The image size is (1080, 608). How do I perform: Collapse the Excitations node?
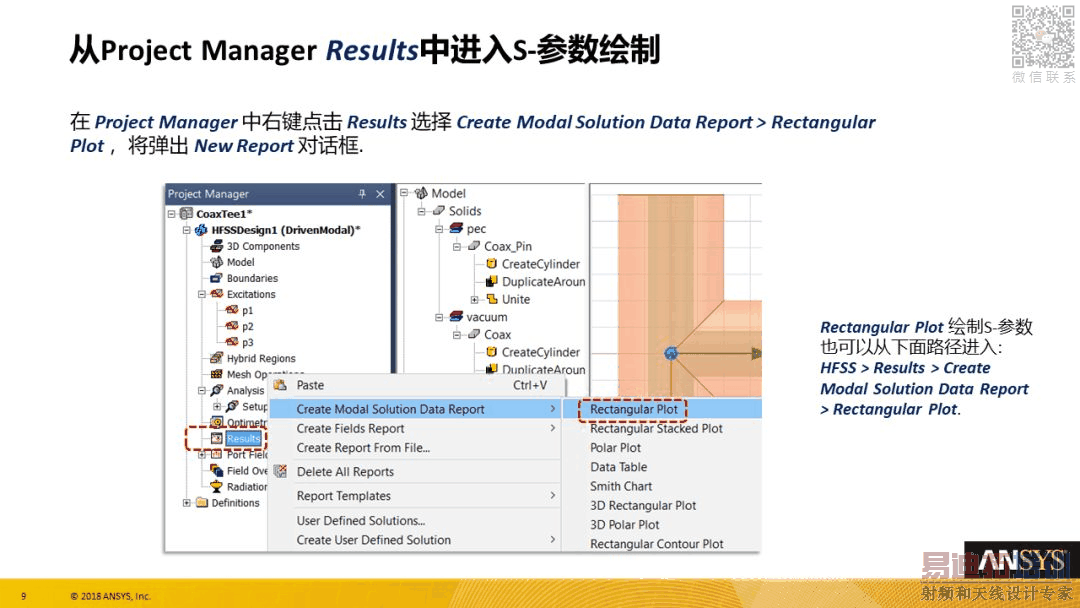(x=202, y=294)
